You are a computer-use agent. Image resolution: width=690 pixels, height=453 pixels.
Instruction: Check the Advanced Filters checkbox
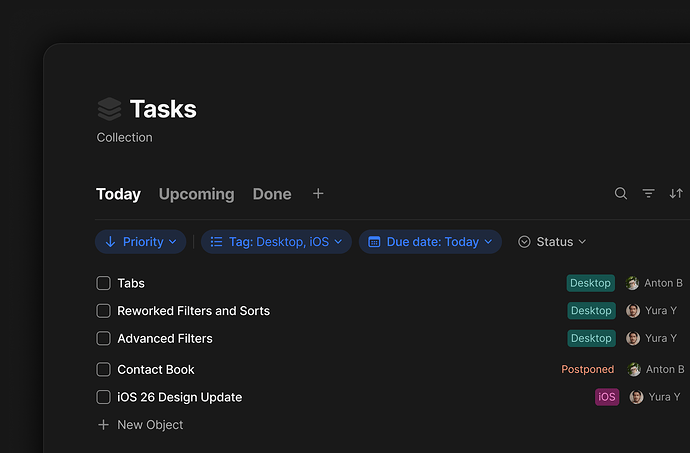[103, 339]
